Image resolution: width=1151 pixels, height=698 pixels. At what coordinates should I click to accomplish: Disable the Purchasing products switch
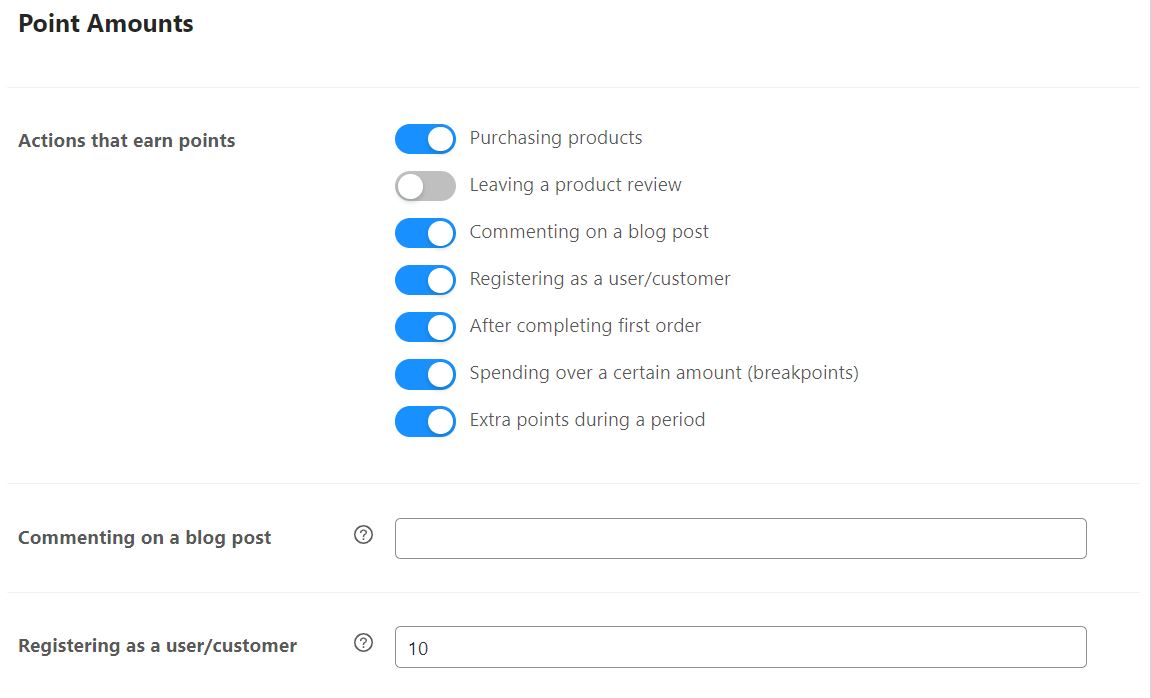click(x=425, y=139)
